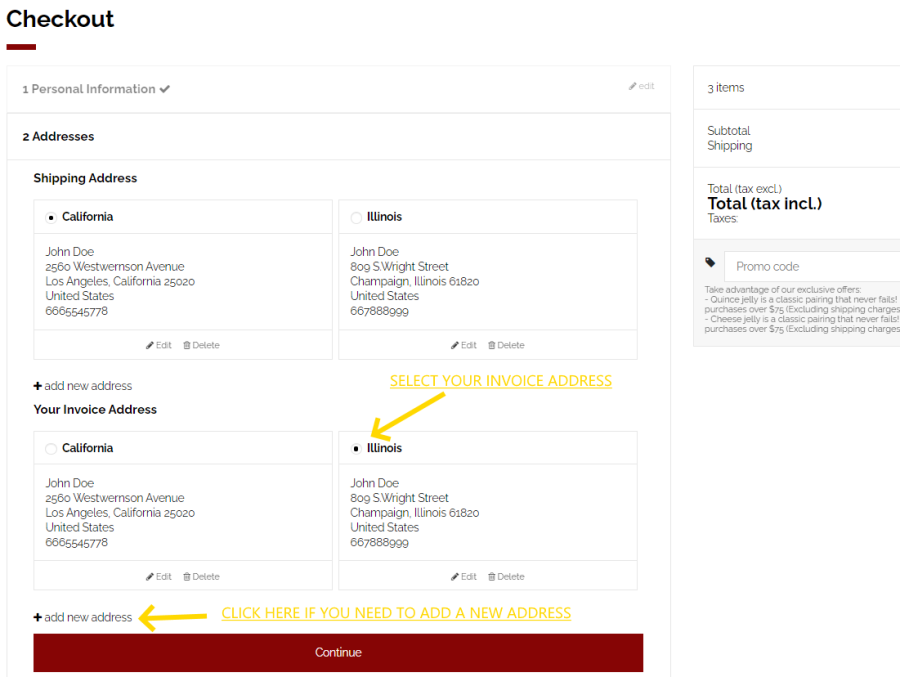
Task: Delete the California shipping address
Action: point(201,345)
